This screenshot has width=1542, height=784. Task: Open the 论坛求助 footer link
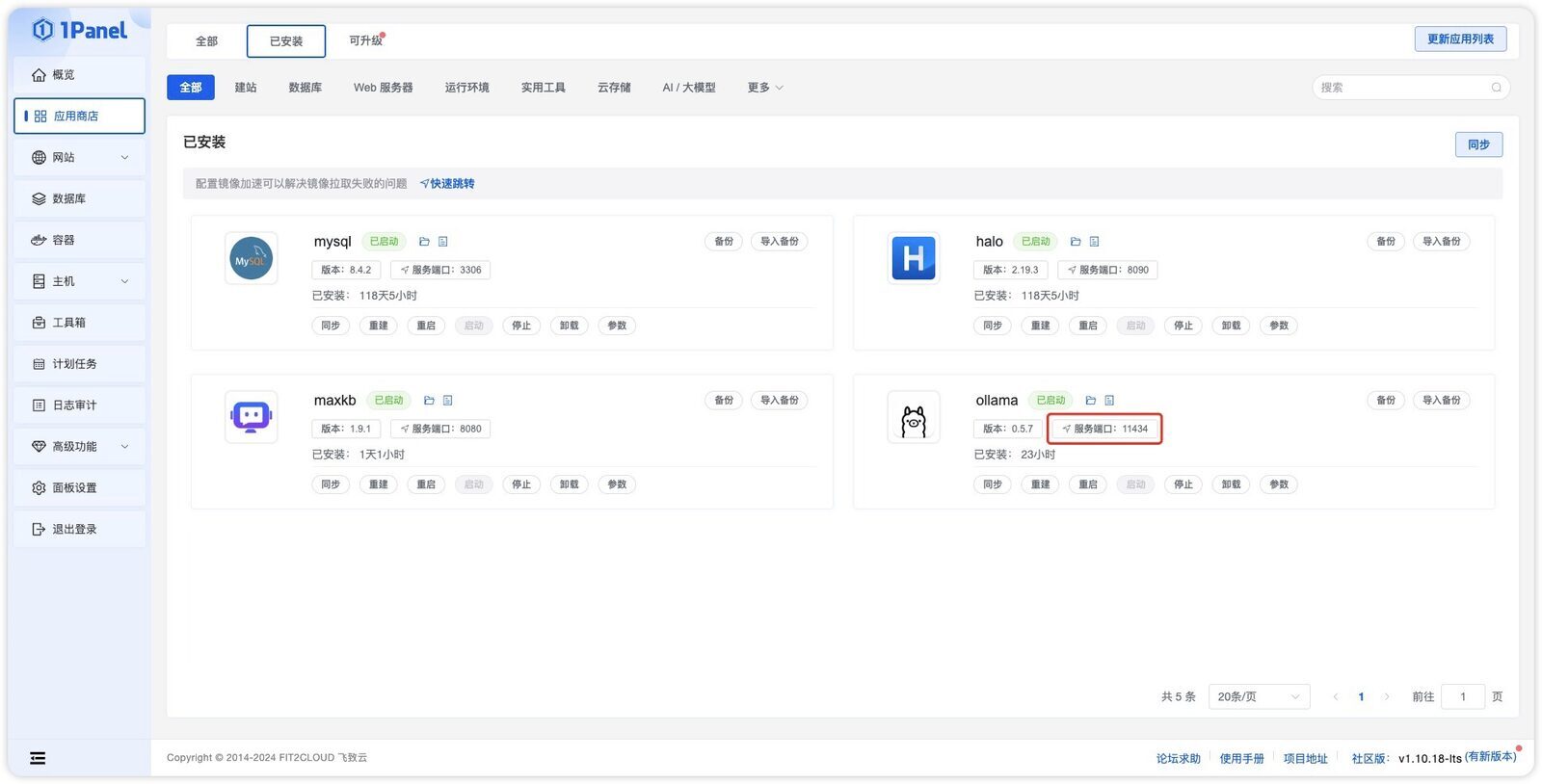coord(1179,759)
